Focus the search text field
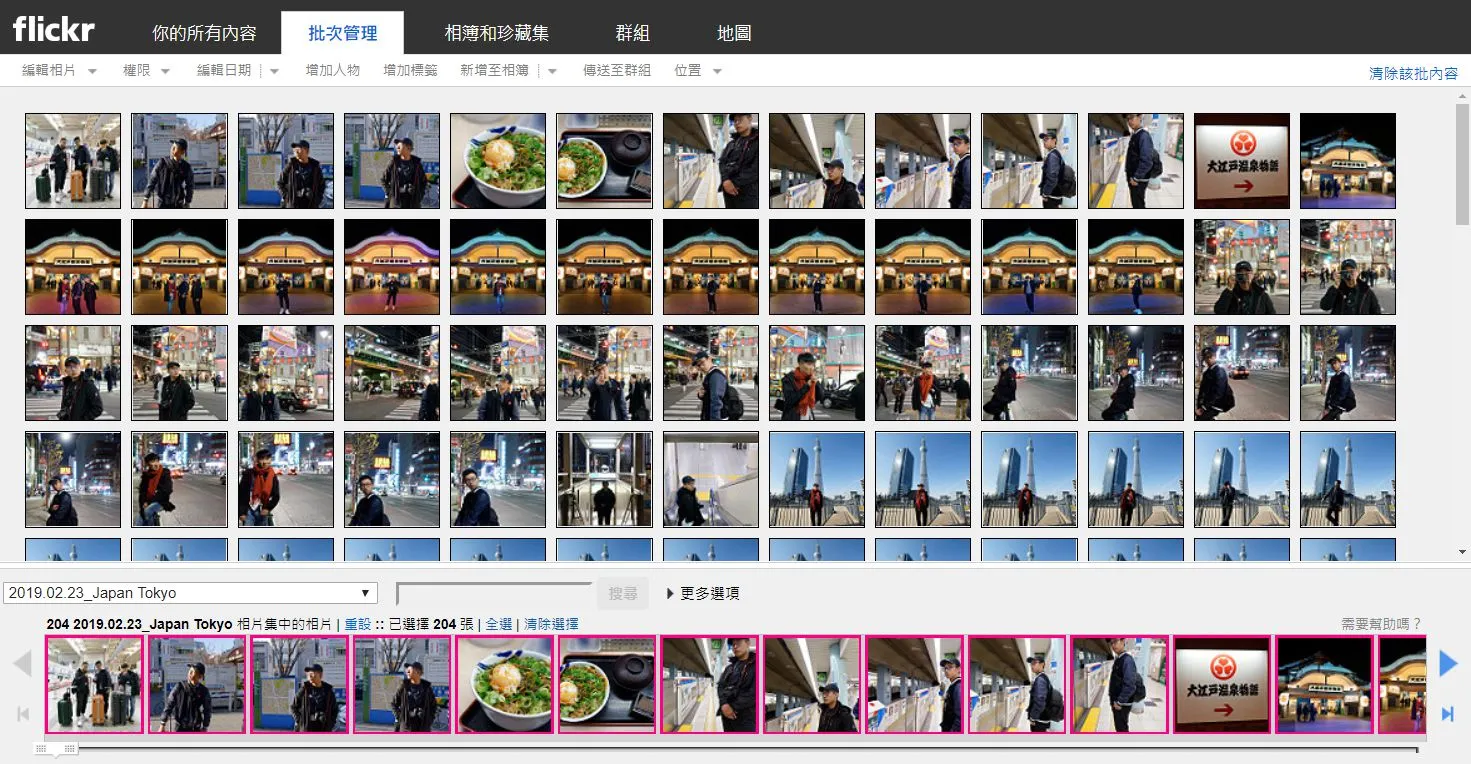Screen dimensions: 1471x764 tap(495, 594)
